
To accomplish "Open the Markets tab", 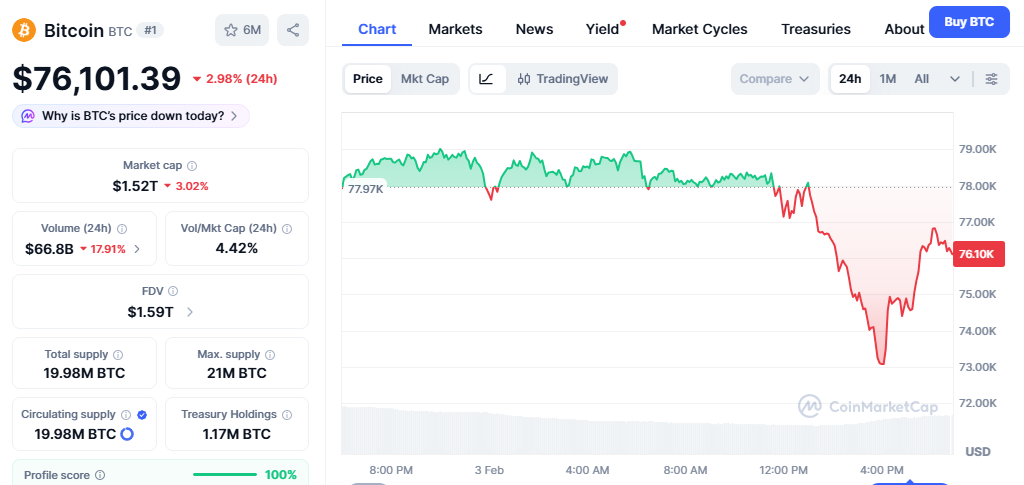I will pos(455,29).
